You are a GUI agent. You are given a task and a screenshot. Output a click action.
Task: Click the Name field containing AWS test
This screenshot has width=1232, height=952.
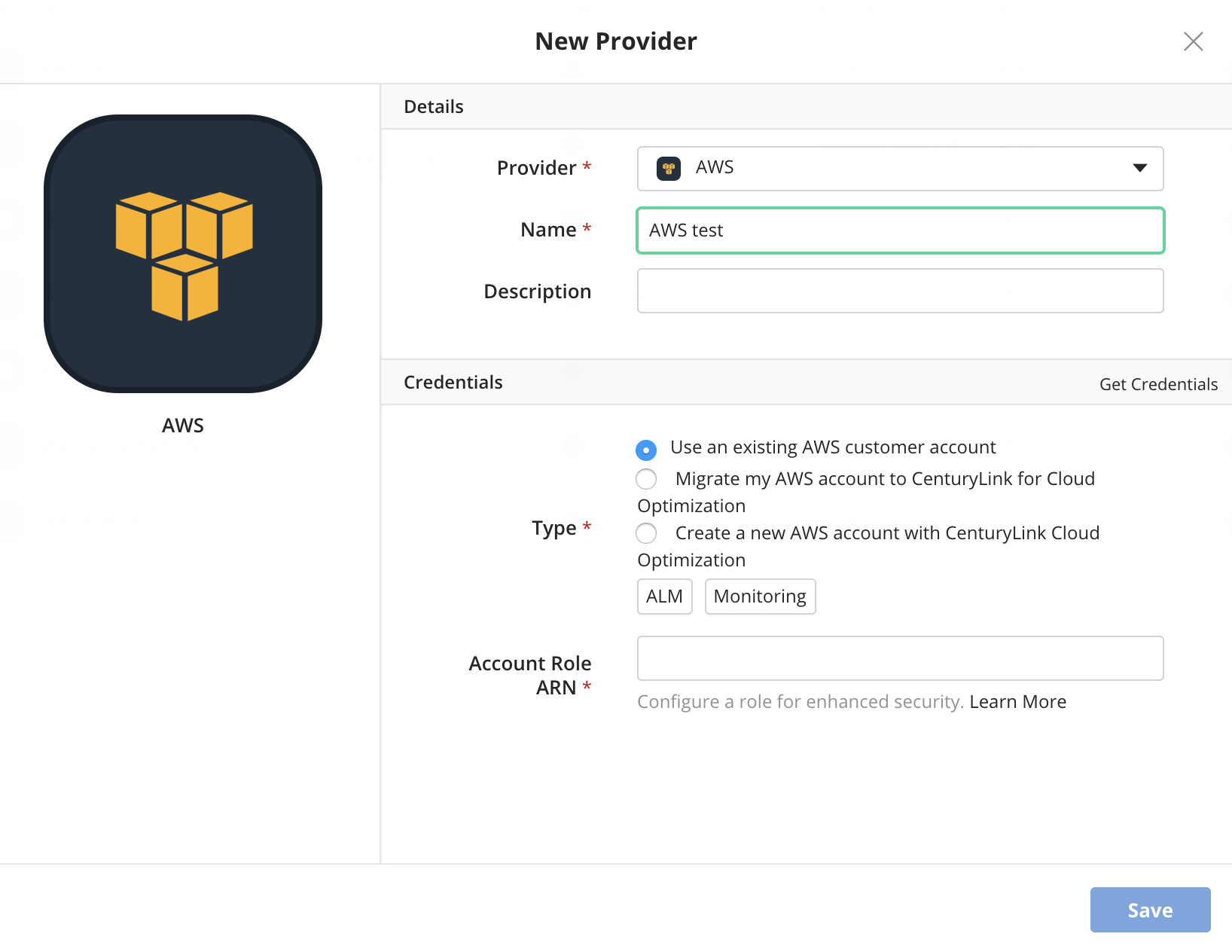(900, 230)
